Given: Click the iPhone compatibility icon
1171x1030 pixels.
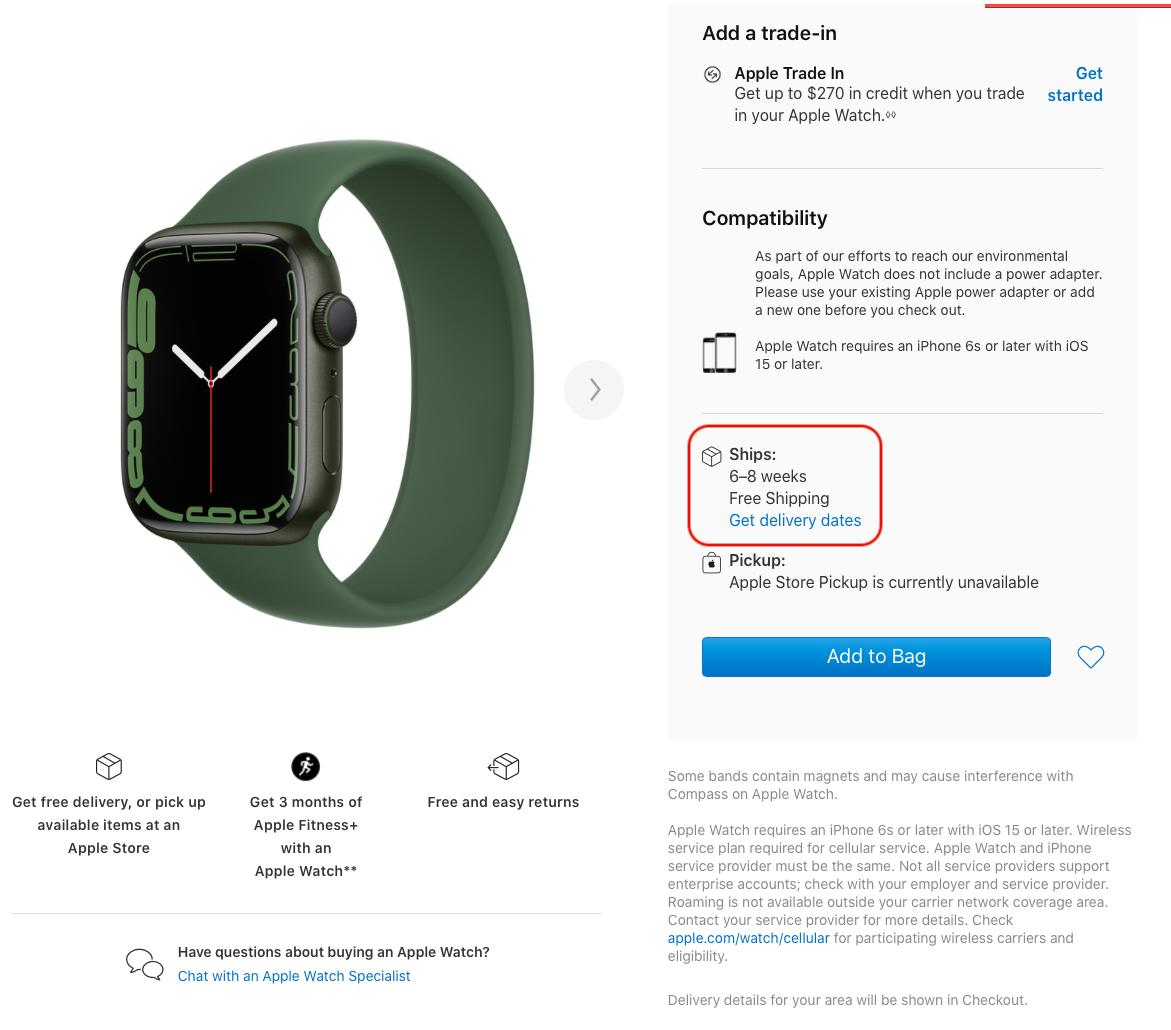Looking at the screenshot, I should coord(719,353).
